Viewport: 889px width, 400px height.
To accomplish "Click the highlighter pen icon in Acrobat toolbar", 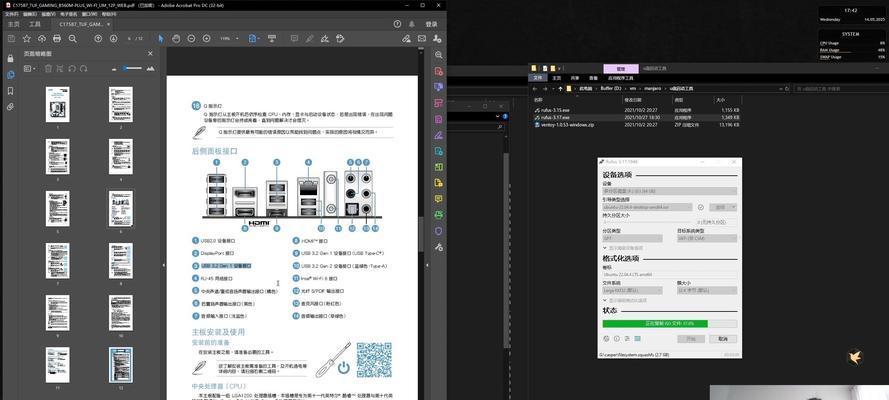I will click(x=310, y=39).
